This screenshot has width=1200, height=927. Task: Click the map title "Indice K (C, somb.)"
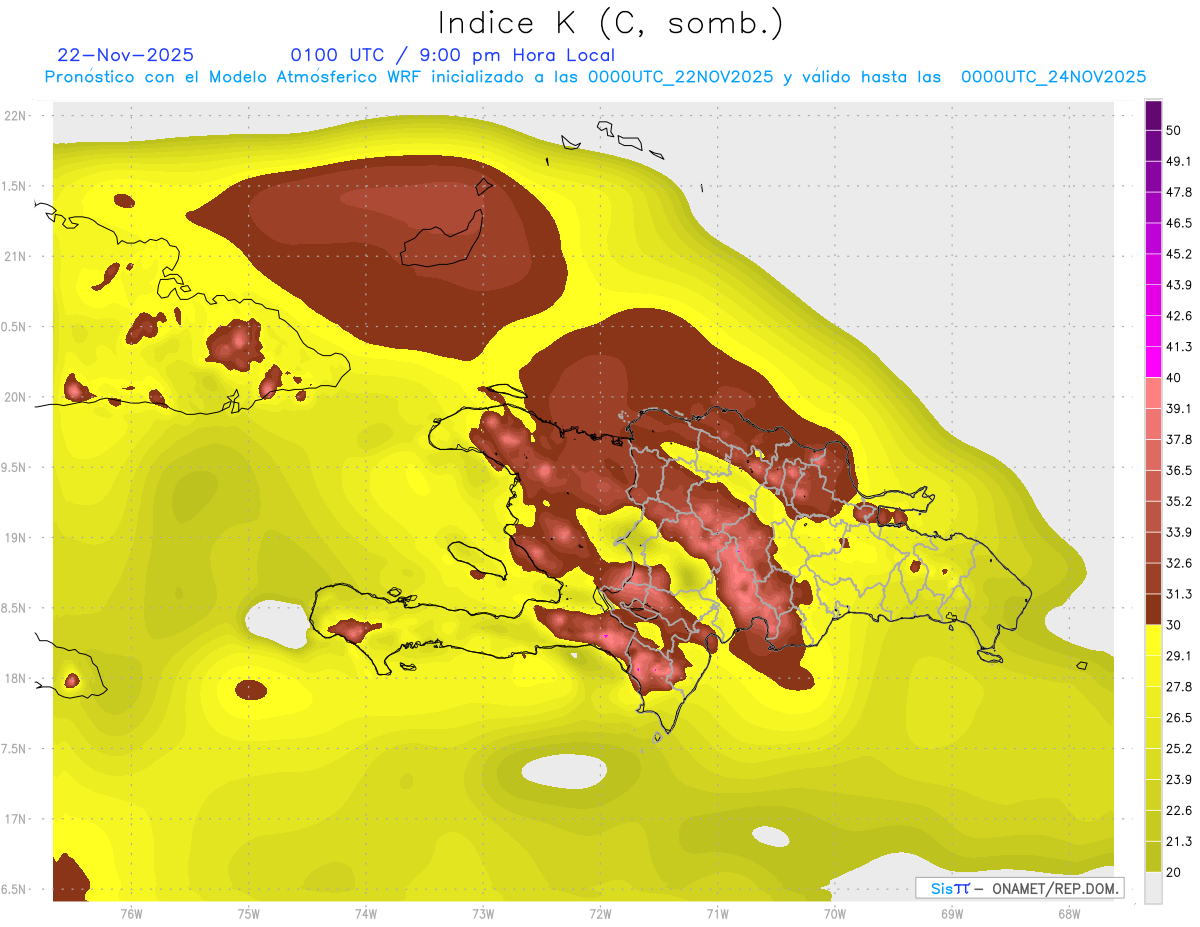pyautogui.click(x=610, y=23)
